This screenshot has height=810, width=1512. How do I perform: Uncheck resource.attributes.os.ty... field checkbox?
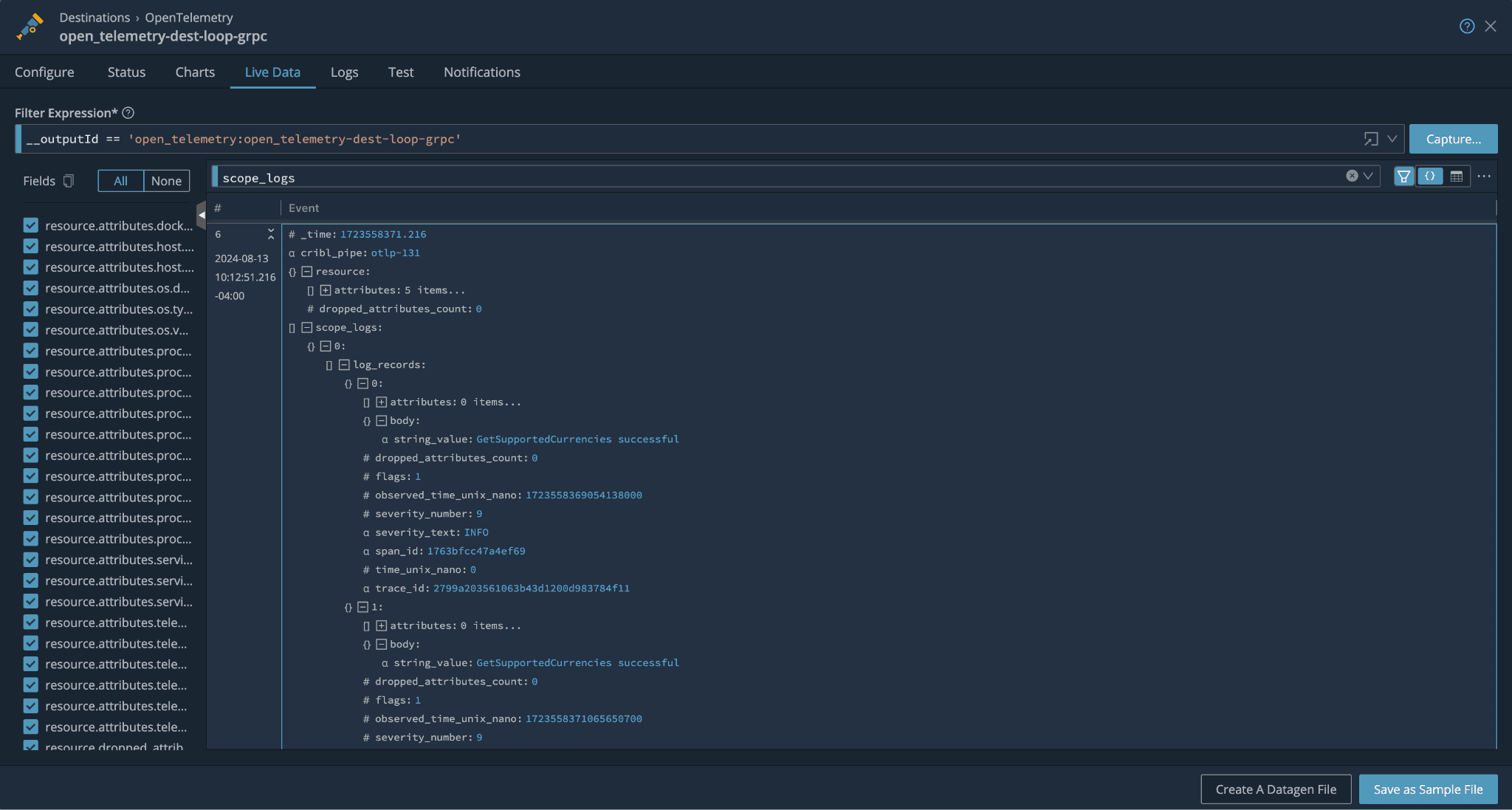coord(31,309)
